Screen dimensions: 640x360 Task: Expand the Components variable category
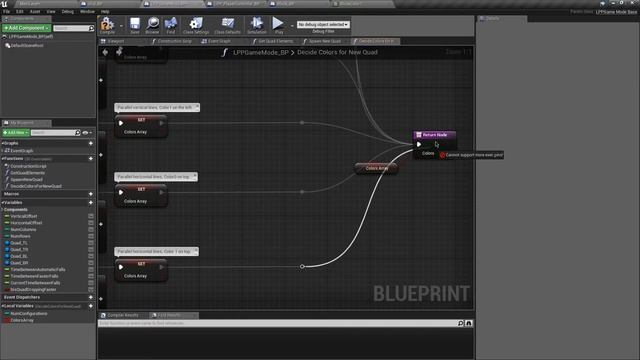pos(2,209)
